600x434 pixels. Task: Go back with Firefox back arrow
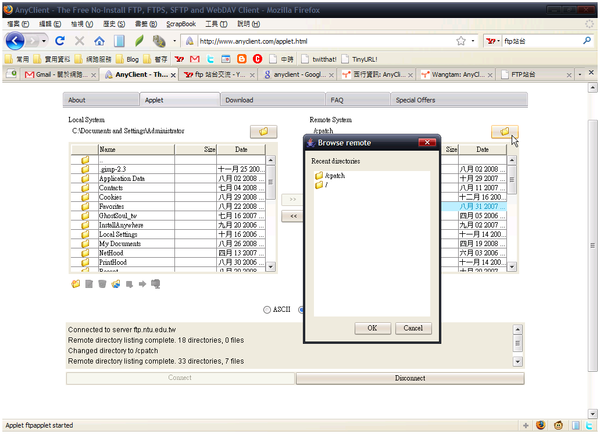pyautogui.click(x=15, y=41)
